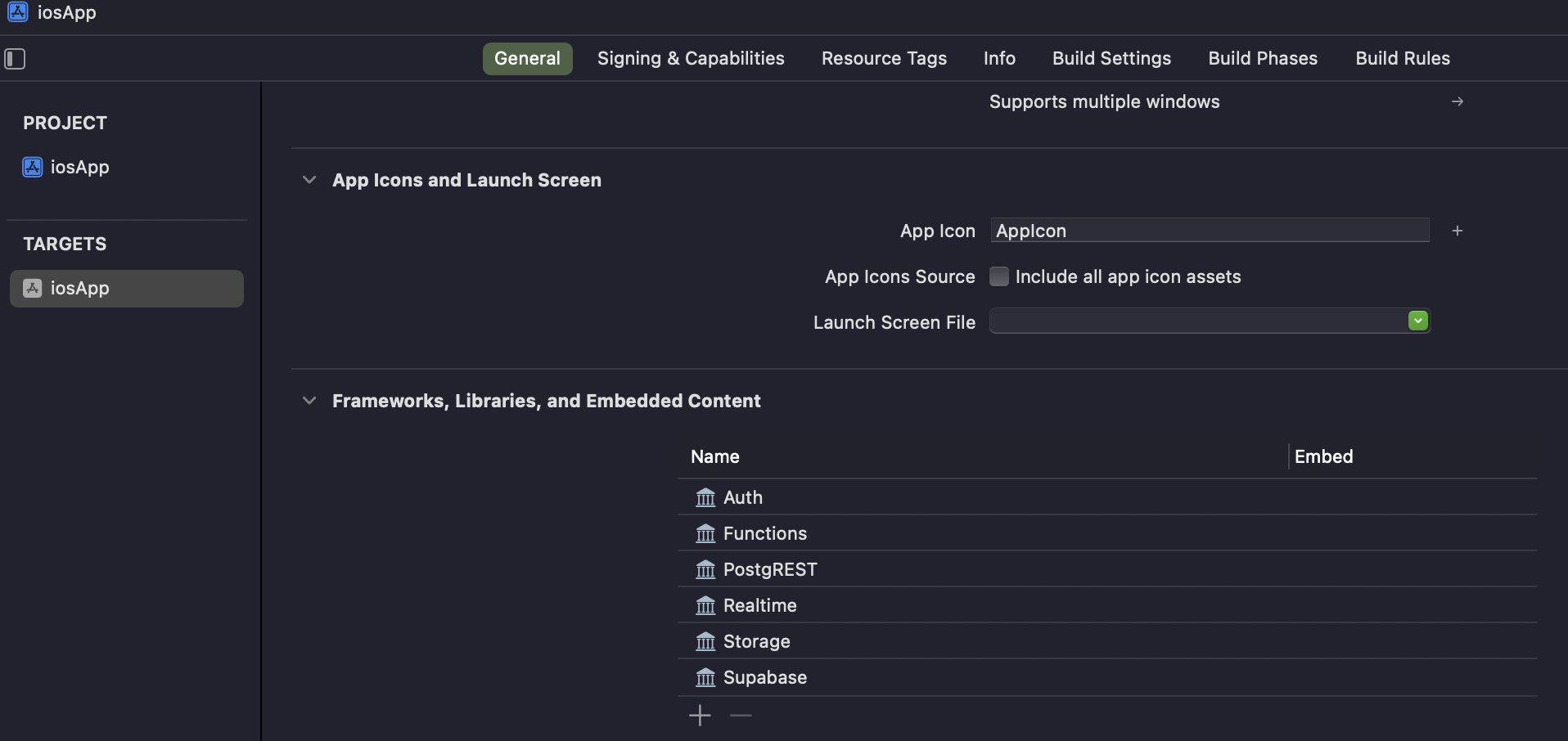The image size is (1568, 741).
Task: Select iosApp target under TARGETS
Action: click(127, 289)
